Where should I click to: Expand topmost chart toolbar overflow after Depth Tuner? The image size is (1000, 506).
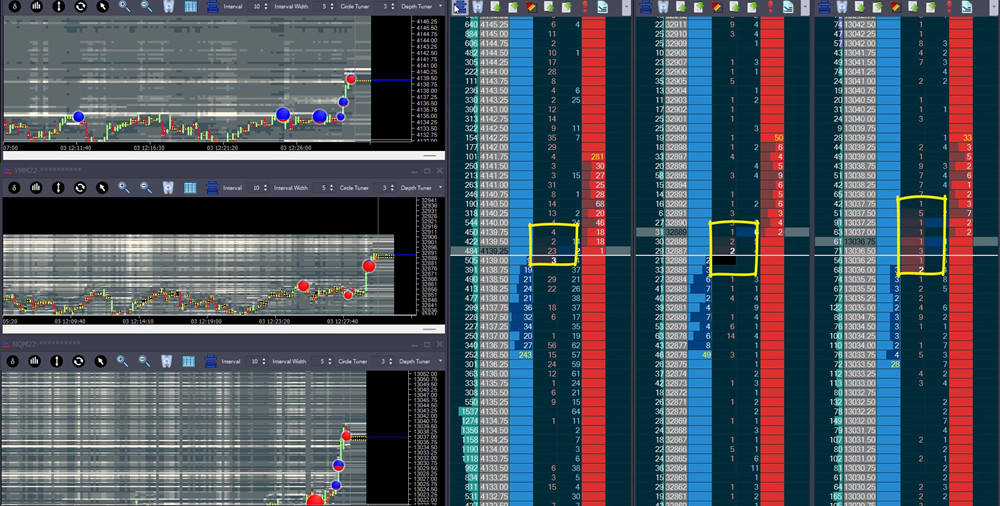pos(441,6)
